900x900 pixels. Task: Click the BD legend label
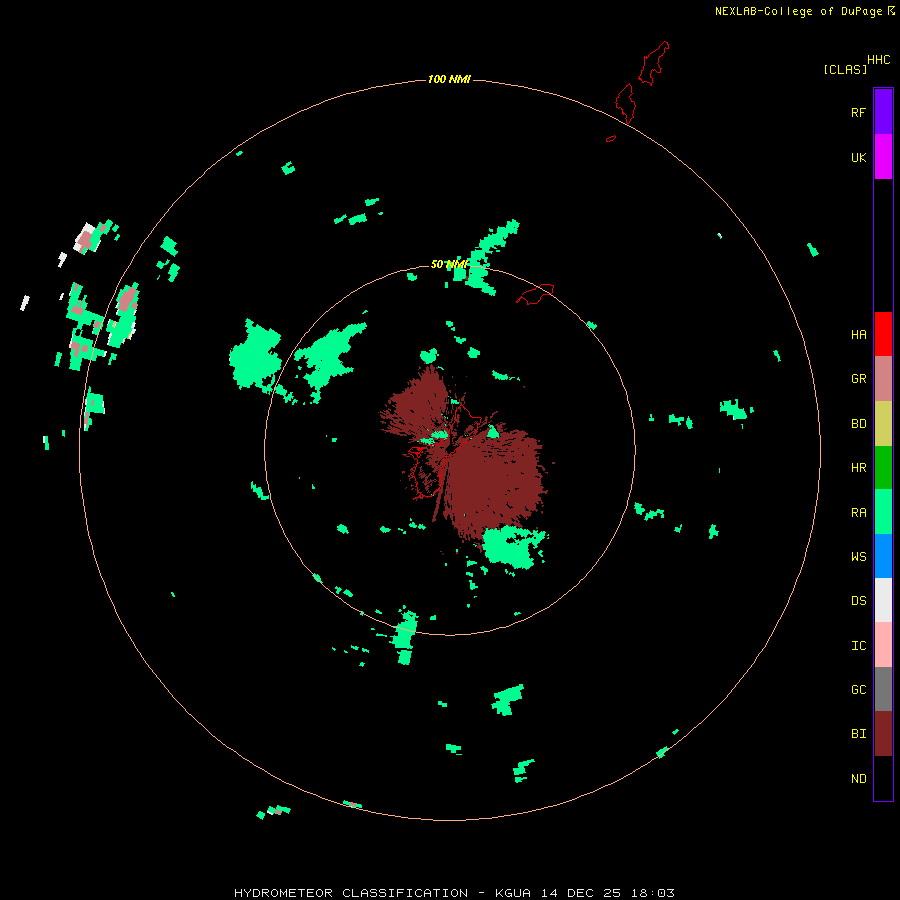pos(858,424)
